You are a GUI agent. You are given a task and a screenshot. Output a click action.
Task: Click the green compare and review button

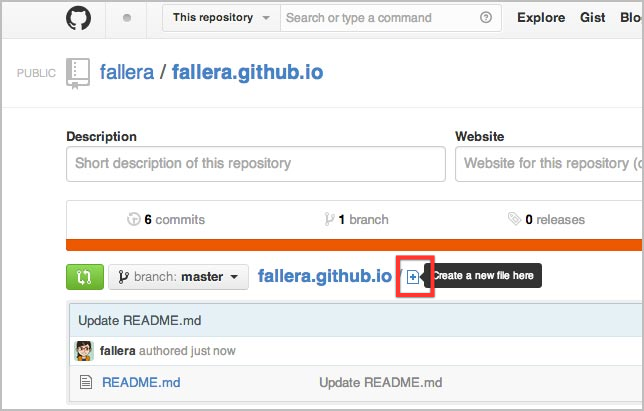[x=85, y=277]
